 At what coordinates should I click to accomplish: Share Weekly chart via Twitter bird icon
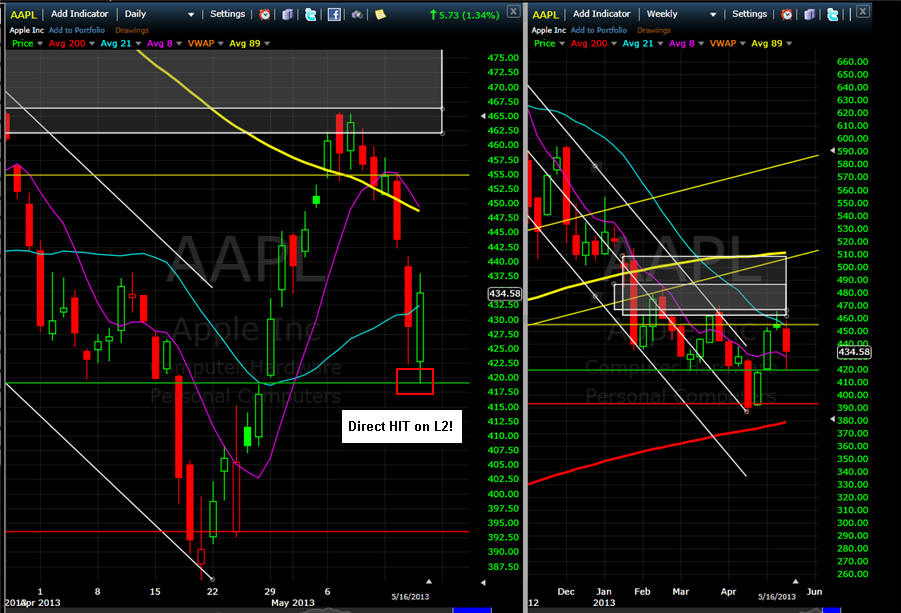(833, 14)
